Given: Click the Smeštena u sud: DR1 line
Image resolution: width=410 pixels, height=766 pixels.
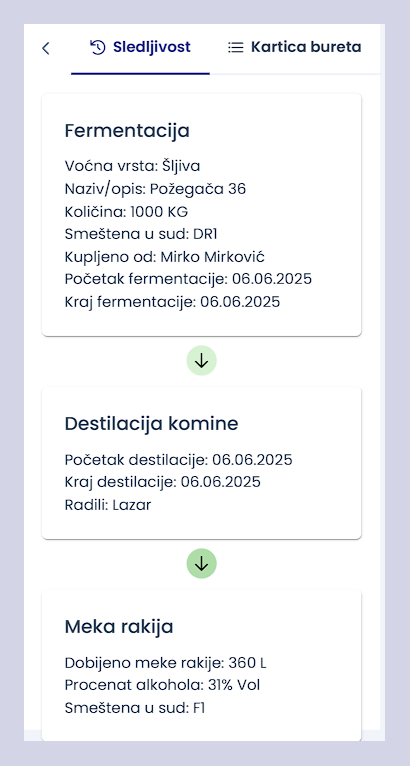Looking at the screenshot, I should 141,234.
